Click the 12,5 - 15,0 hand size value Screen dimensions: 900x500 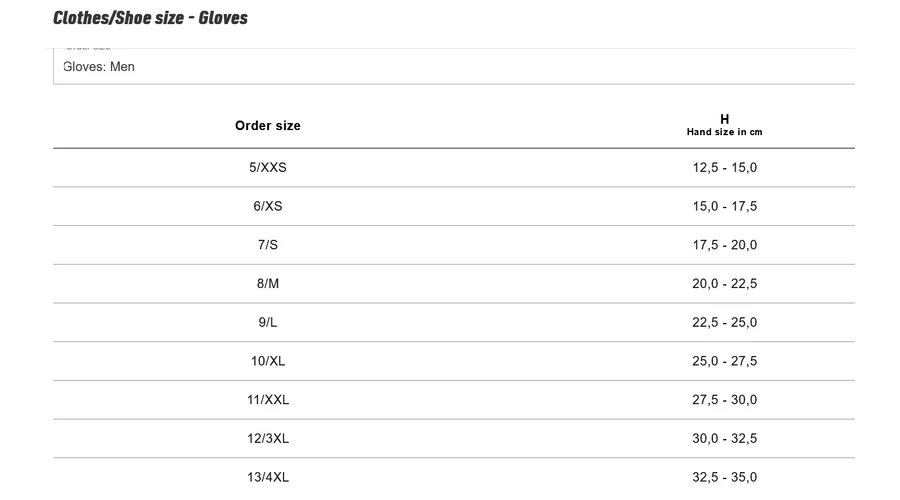tap(724, 168)
